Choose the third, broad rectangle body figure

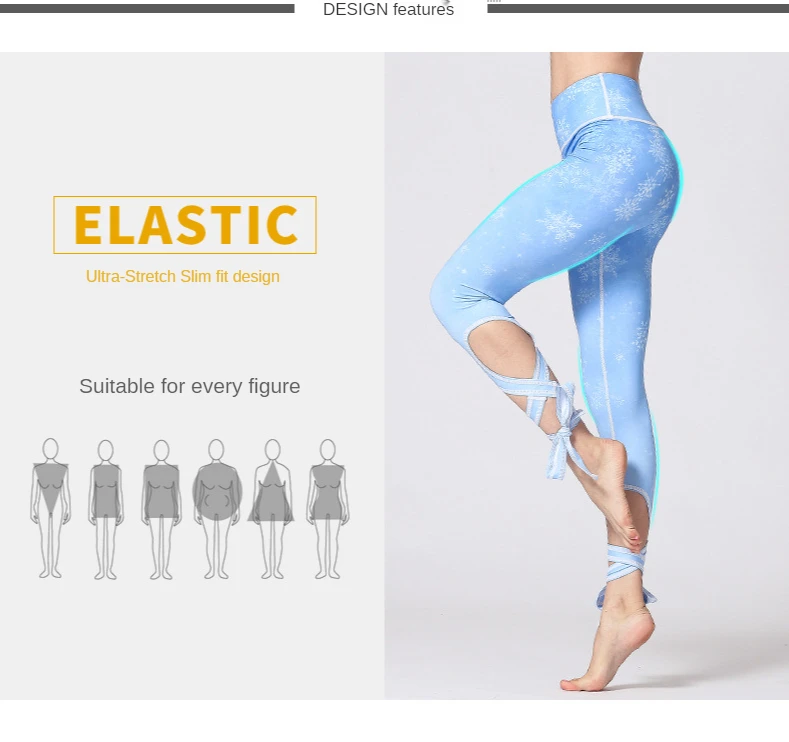161,509
